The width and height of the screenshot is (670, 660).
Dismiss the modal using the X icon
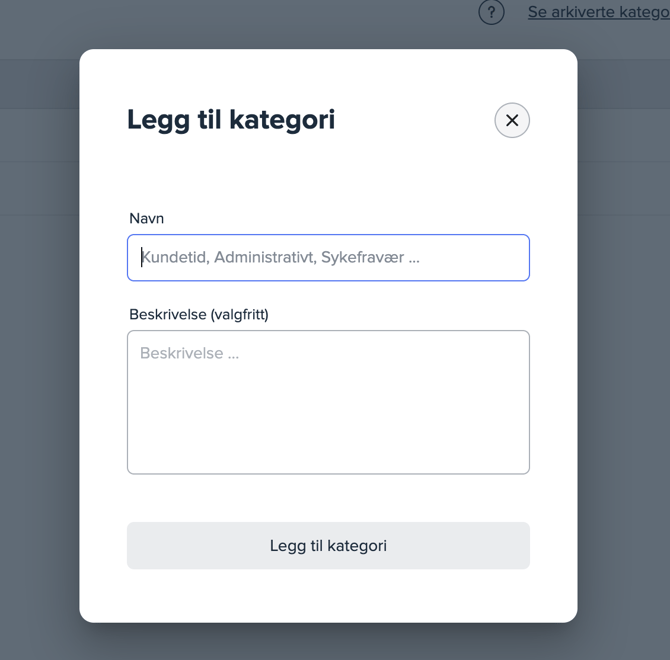[512, 121]
